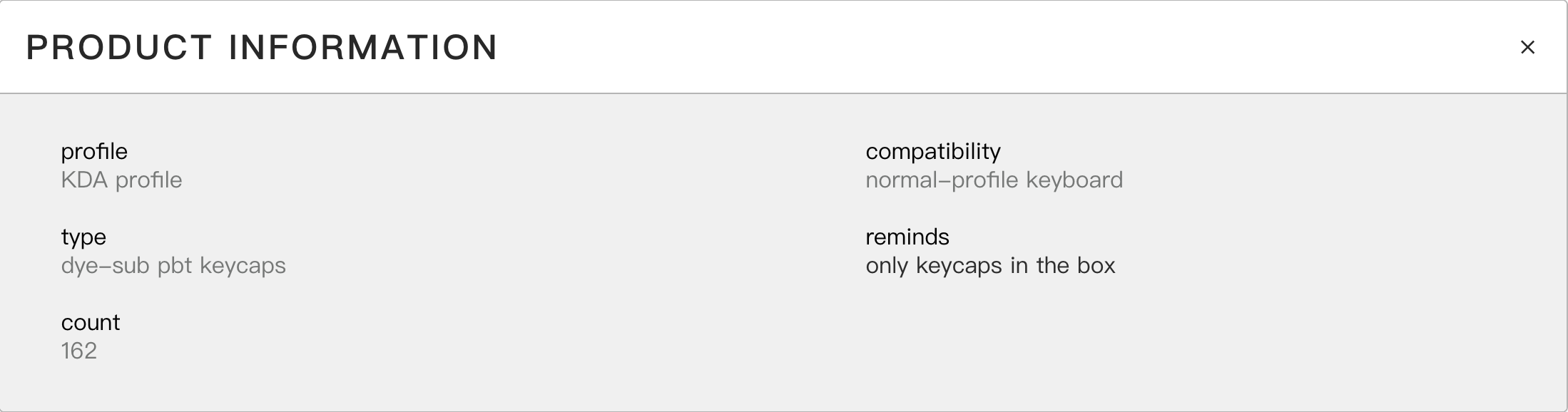
Task: Click the 'normal-profile' text
Action: click(x=942, y=180)
